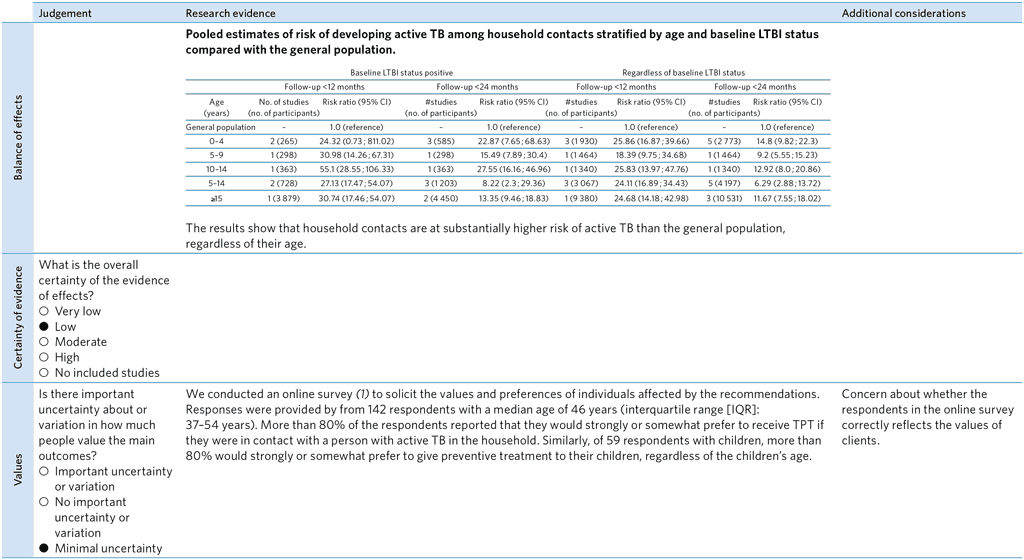This screenshot has width=1024, height=560.
Task: Click the Certainty of evidence row label
Action: (x=18, y=317)
